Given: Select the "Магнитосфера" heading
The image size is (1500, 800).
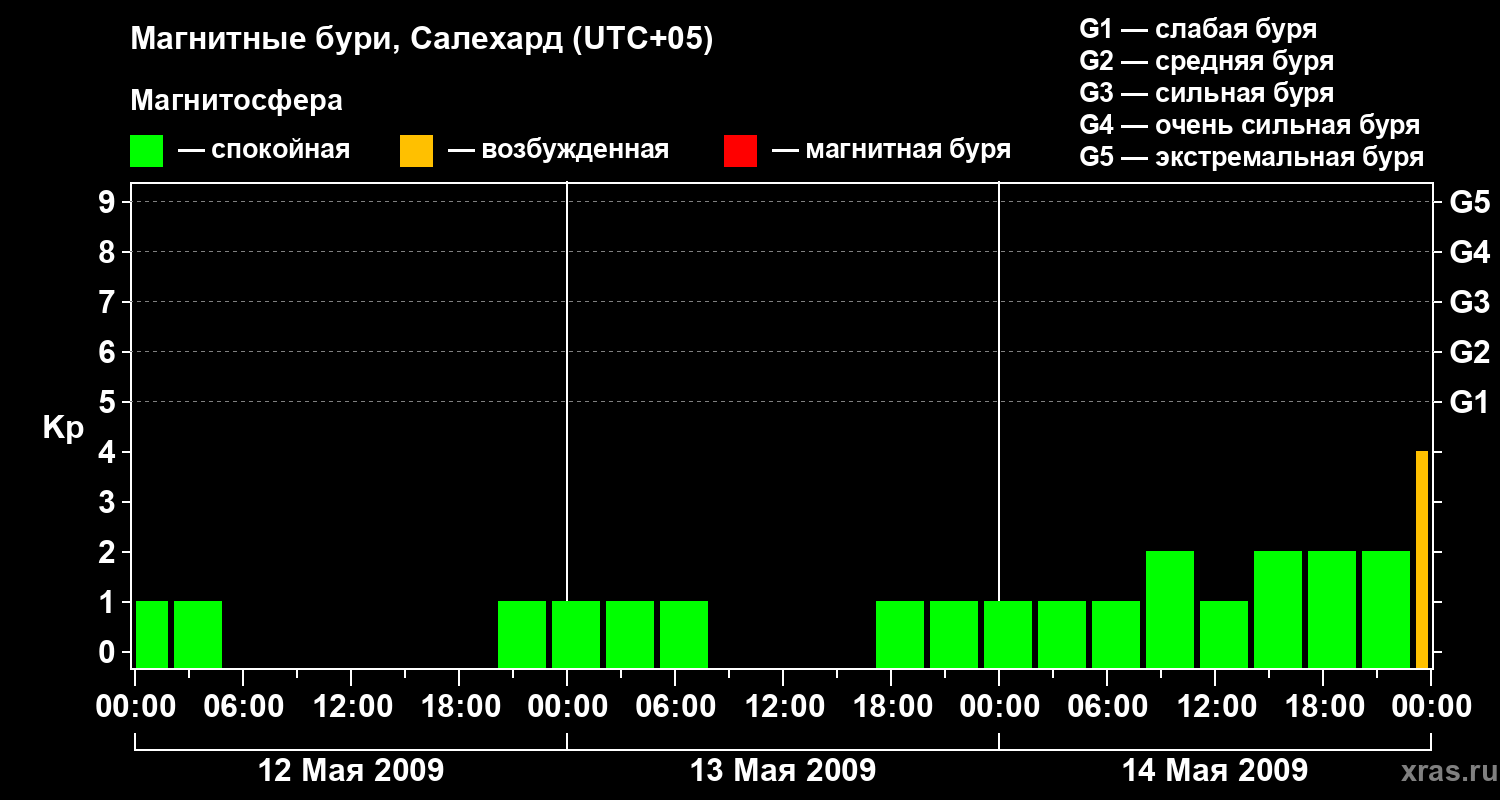Looking at the screenshot, I should [x=236, y=101].
